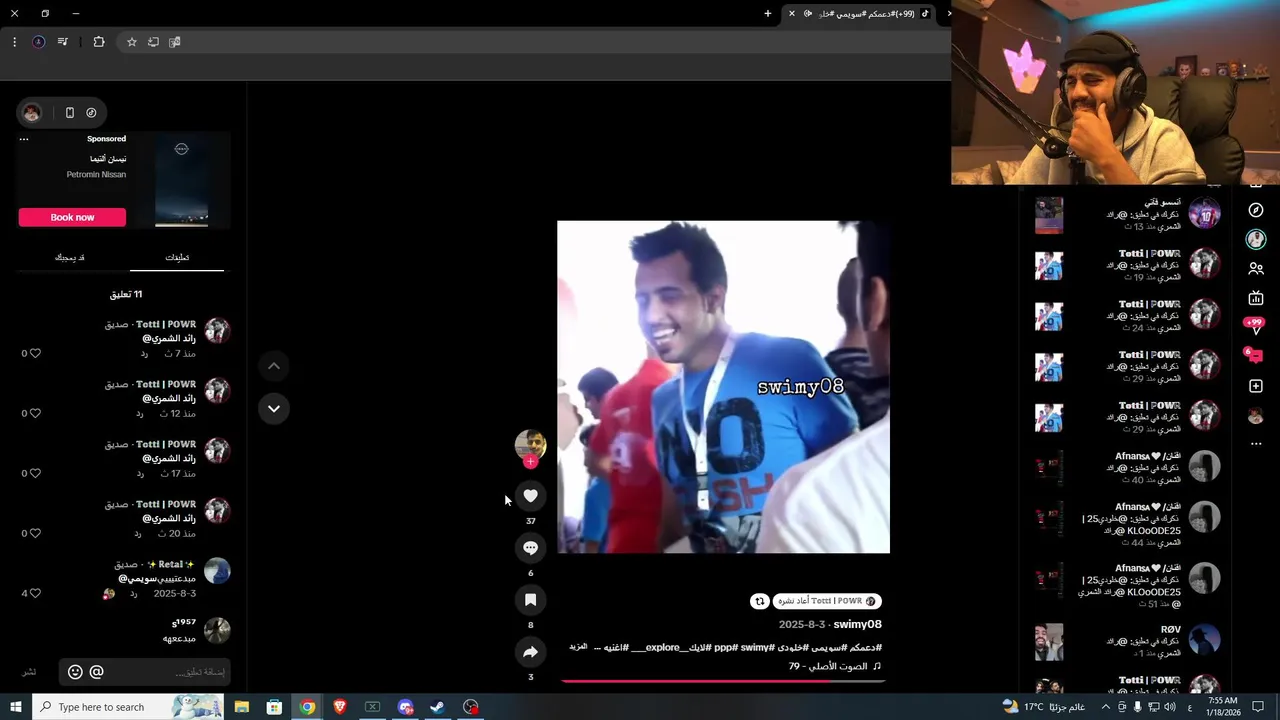
Task: Open the TikTok logo icon in the top-left pill
Action: [91, 113]
